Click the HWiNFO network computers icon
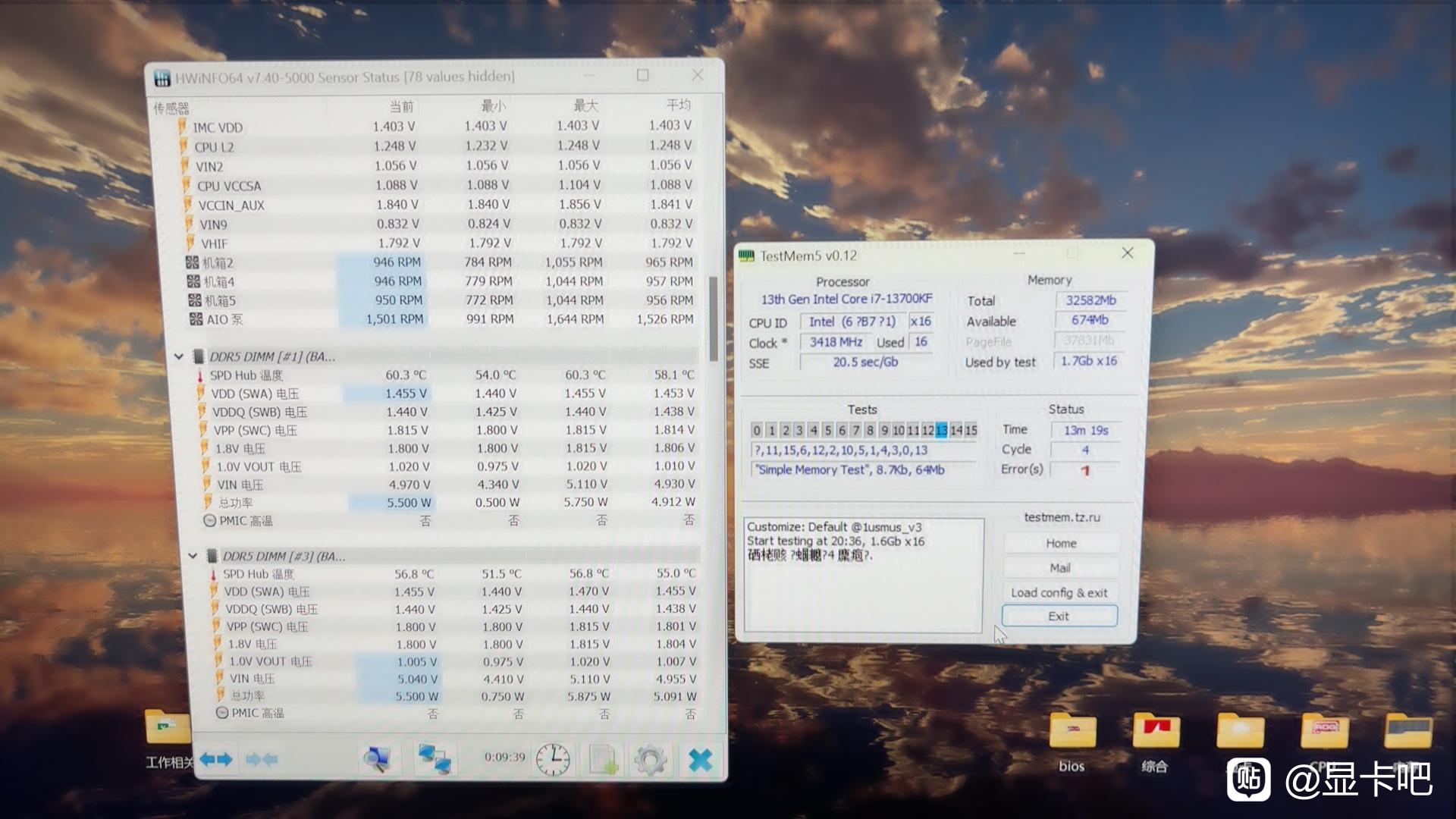This screenshot has height=819, width=1456. click(435, 759)
